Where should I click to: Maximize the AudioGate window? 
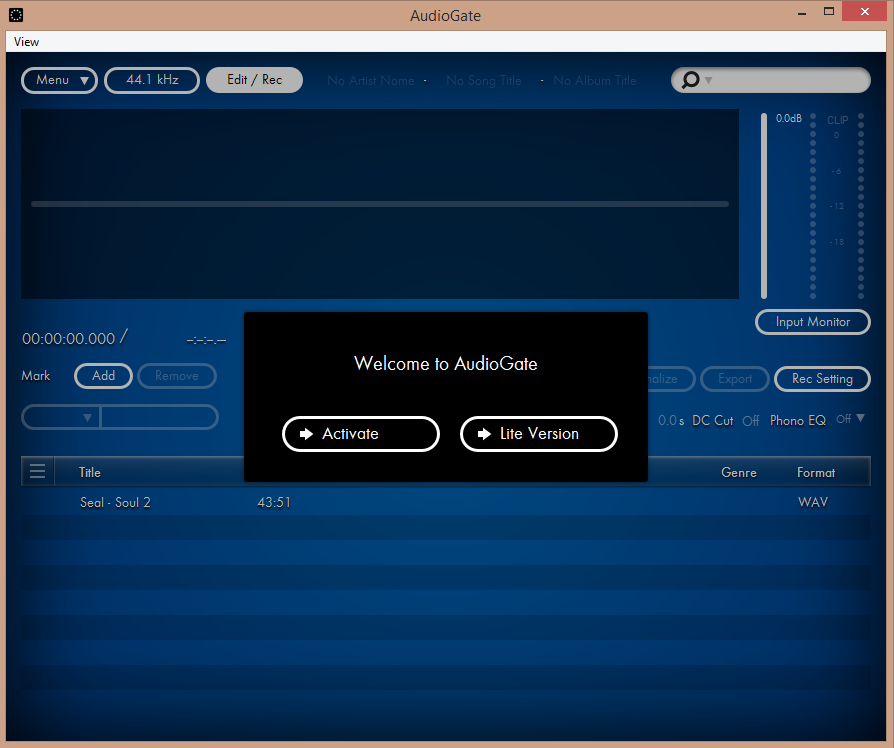pos(829,12)
